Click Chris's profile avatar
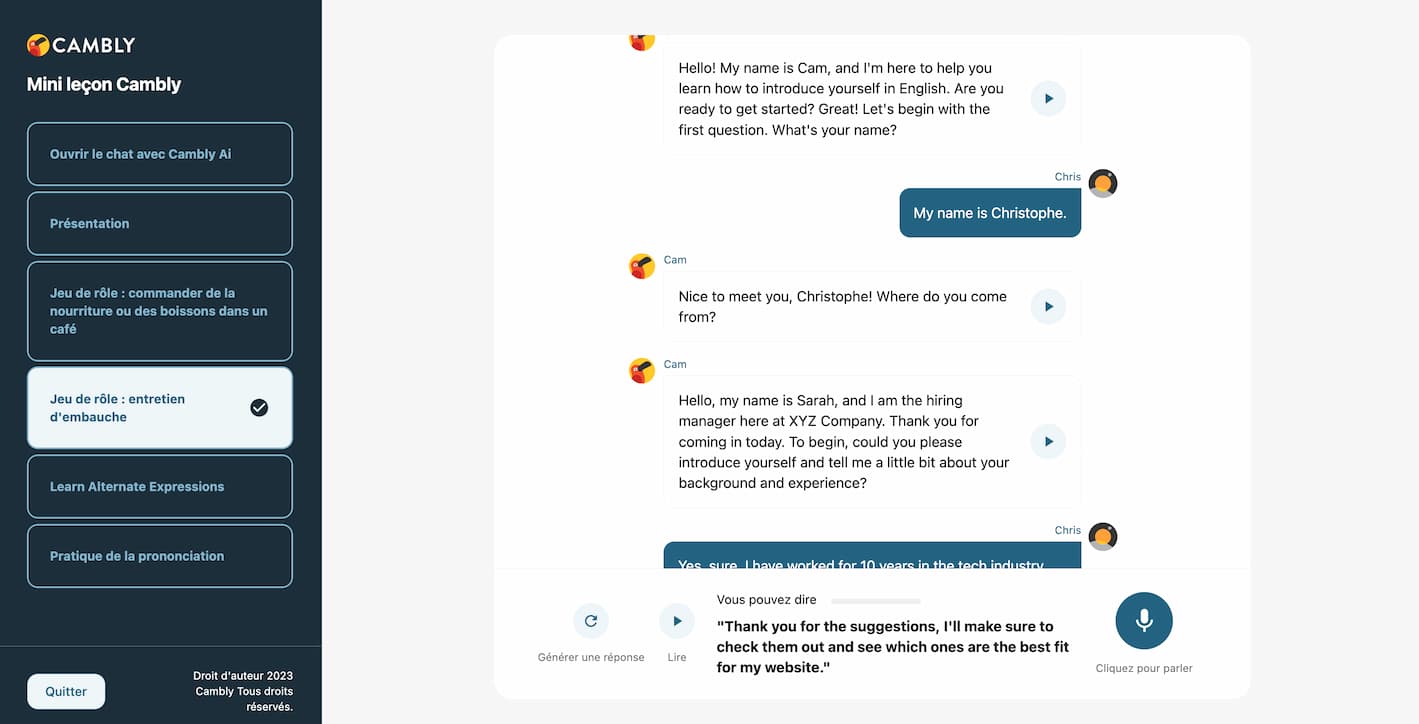 click(1103, 183)
